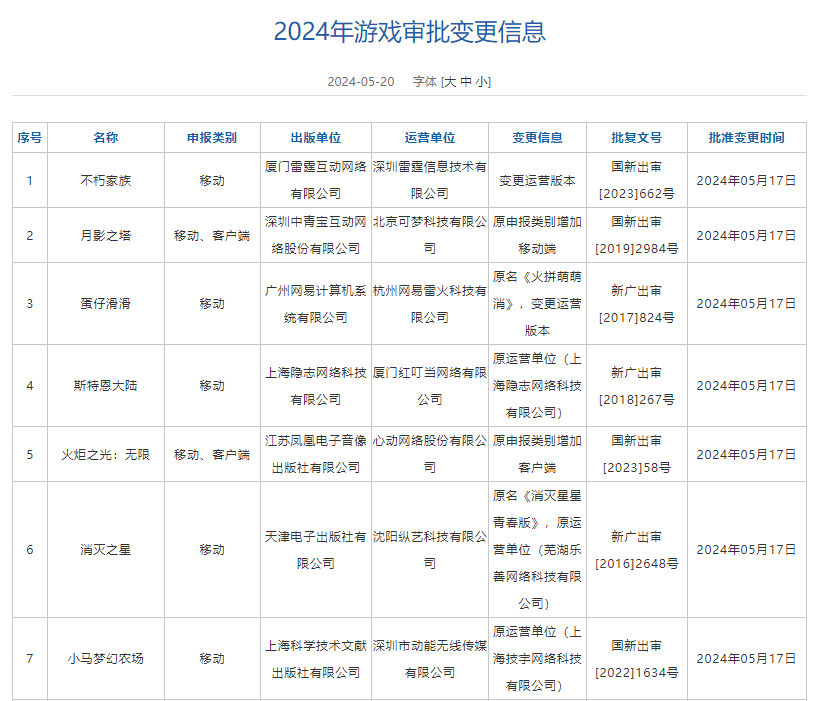Select game name 斯特恩大陆

click(x=106, y=386)
